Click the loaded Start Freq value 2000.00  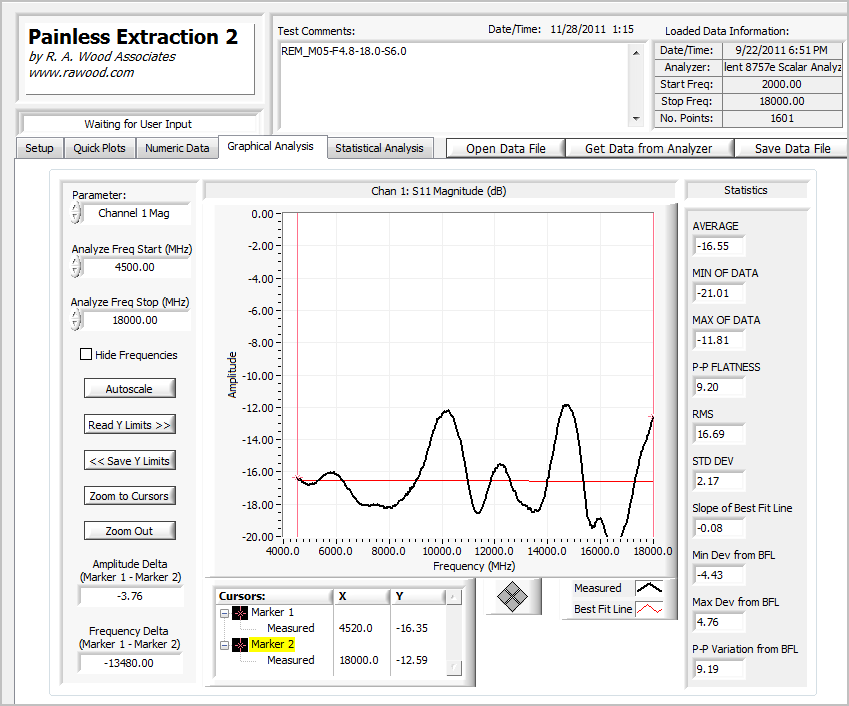782,84
